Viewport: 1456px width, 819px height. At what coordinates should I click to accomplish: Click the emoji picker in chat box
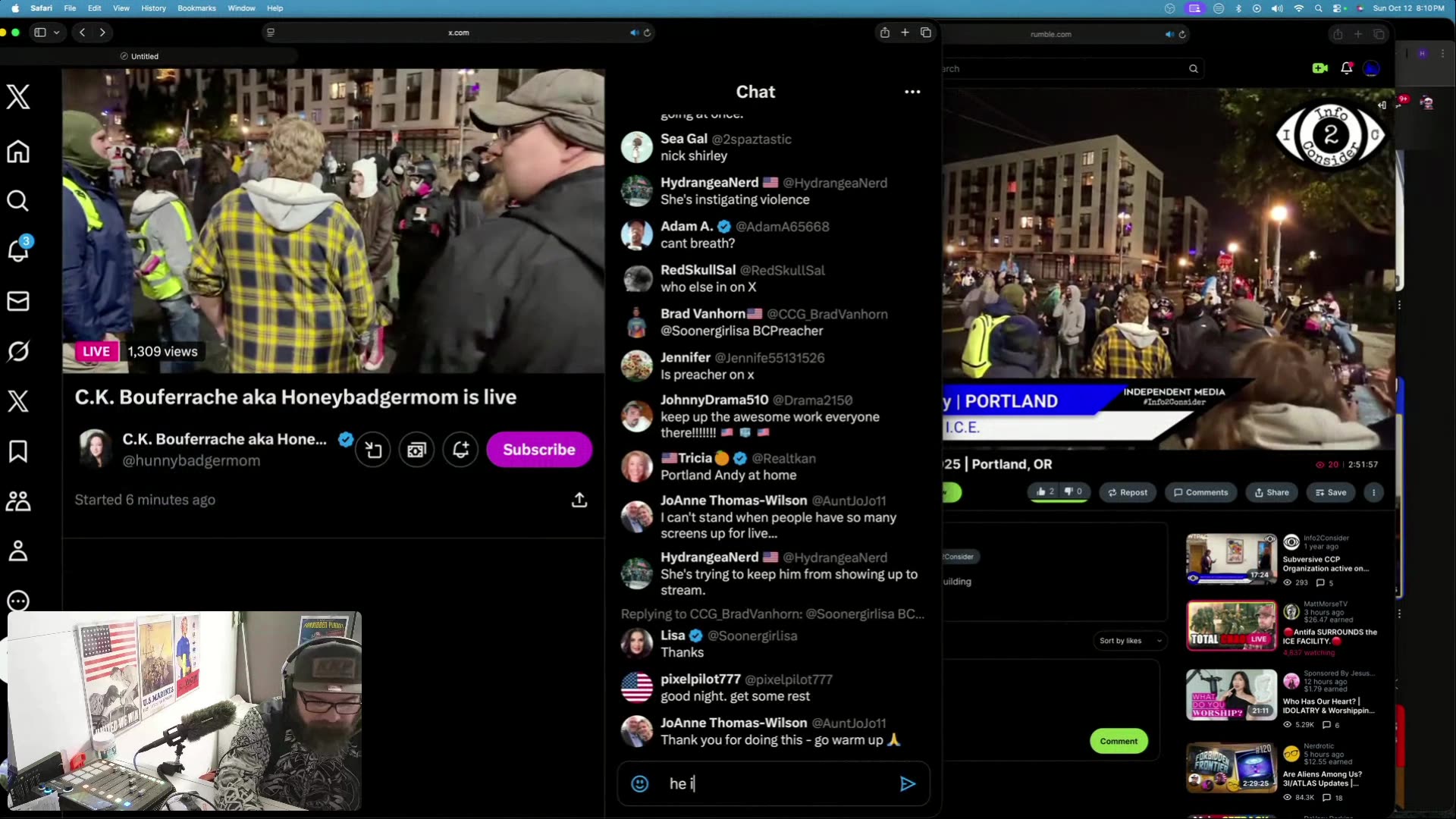tap(640, 783)
